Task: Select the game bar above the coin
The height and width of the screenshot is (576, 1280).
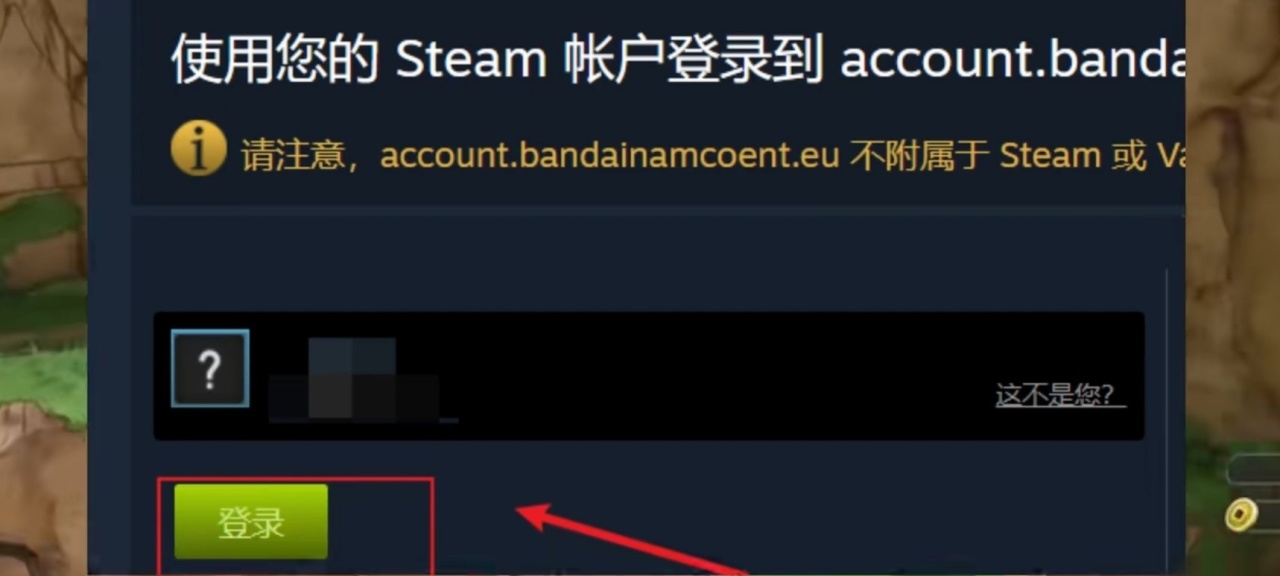Action: [1254, 469]
